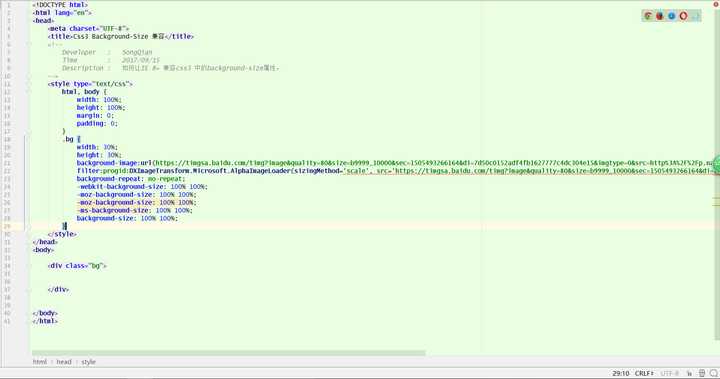Screen dimensions: 720x379
Task: Open the UTF-8 file encoding selector
Action: coord(669,373)
